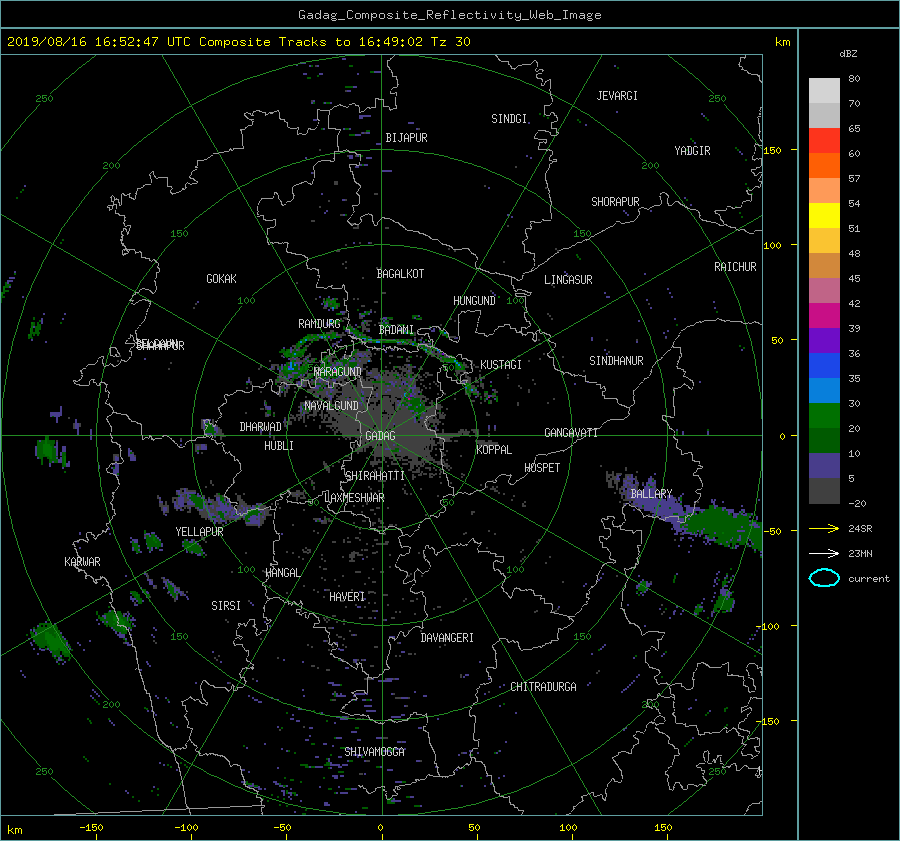Click the SHIRAHATTI city label
The height and width of the screenshot is (841, 900).
375,476
